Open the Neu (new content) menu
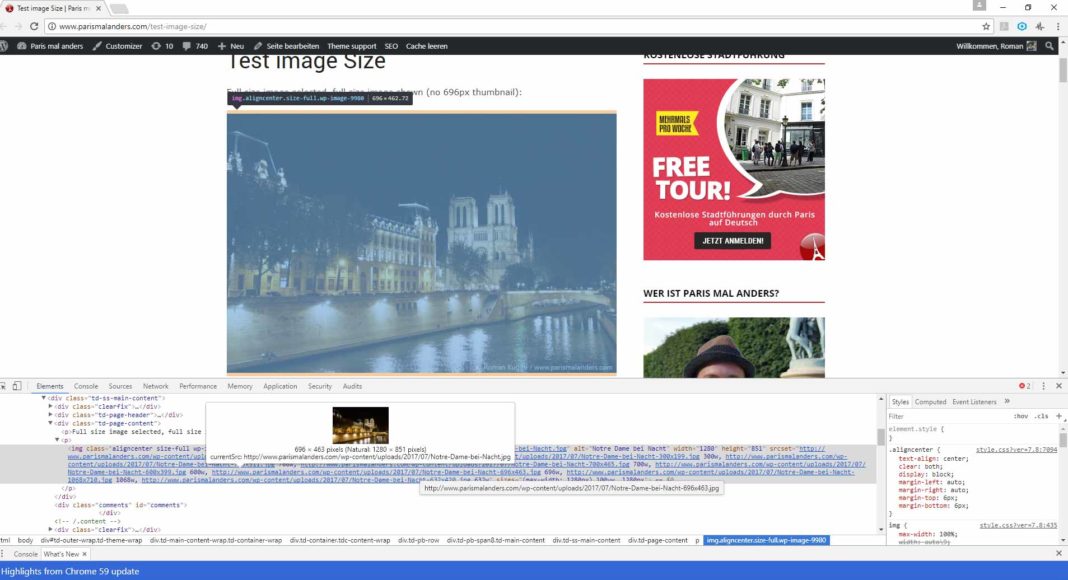The height and width of the screenshot is (580, 1068). click(x=231, y=46)
